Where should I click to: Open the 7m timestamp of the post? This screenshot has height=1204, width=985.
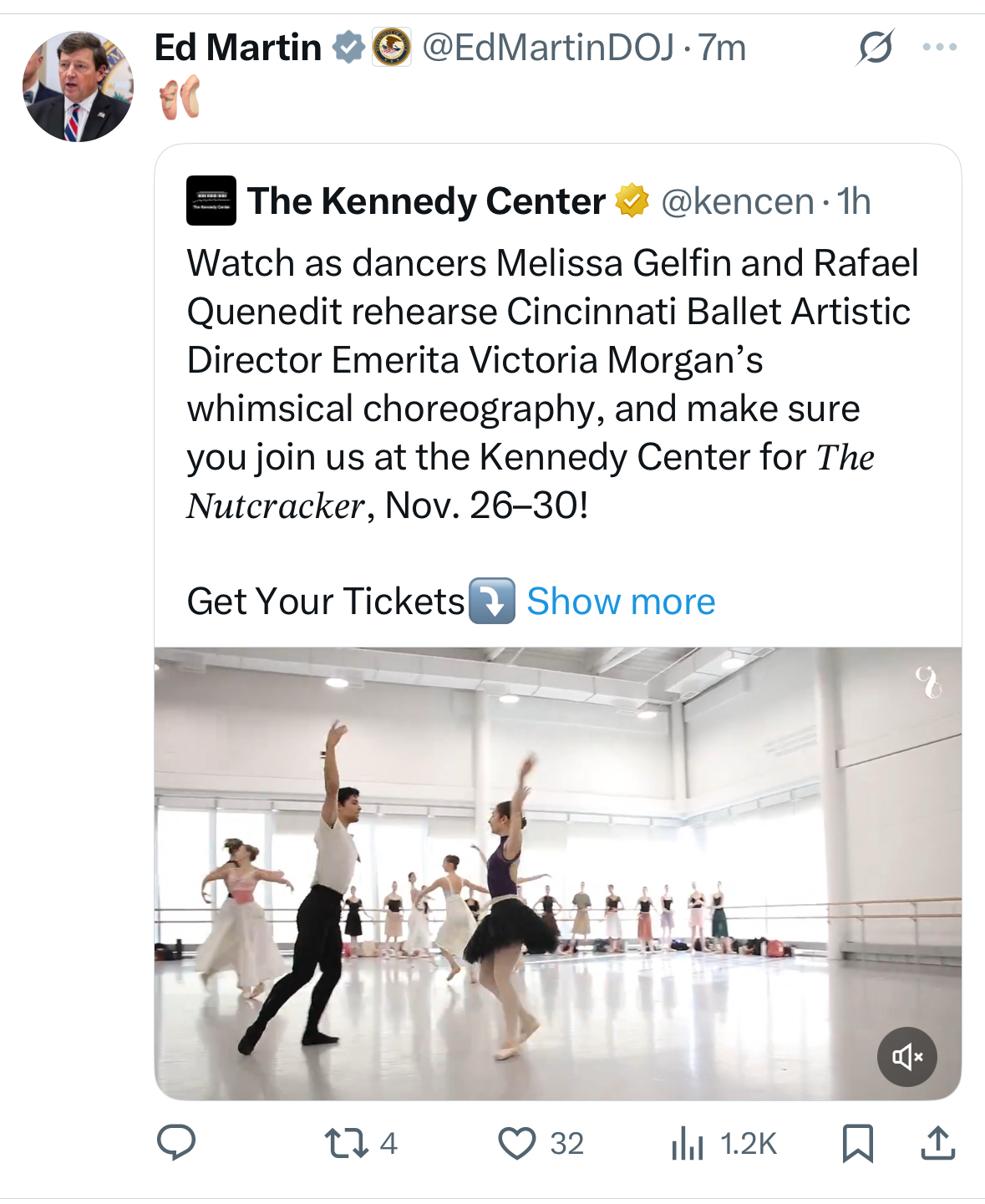coord(723,48)
